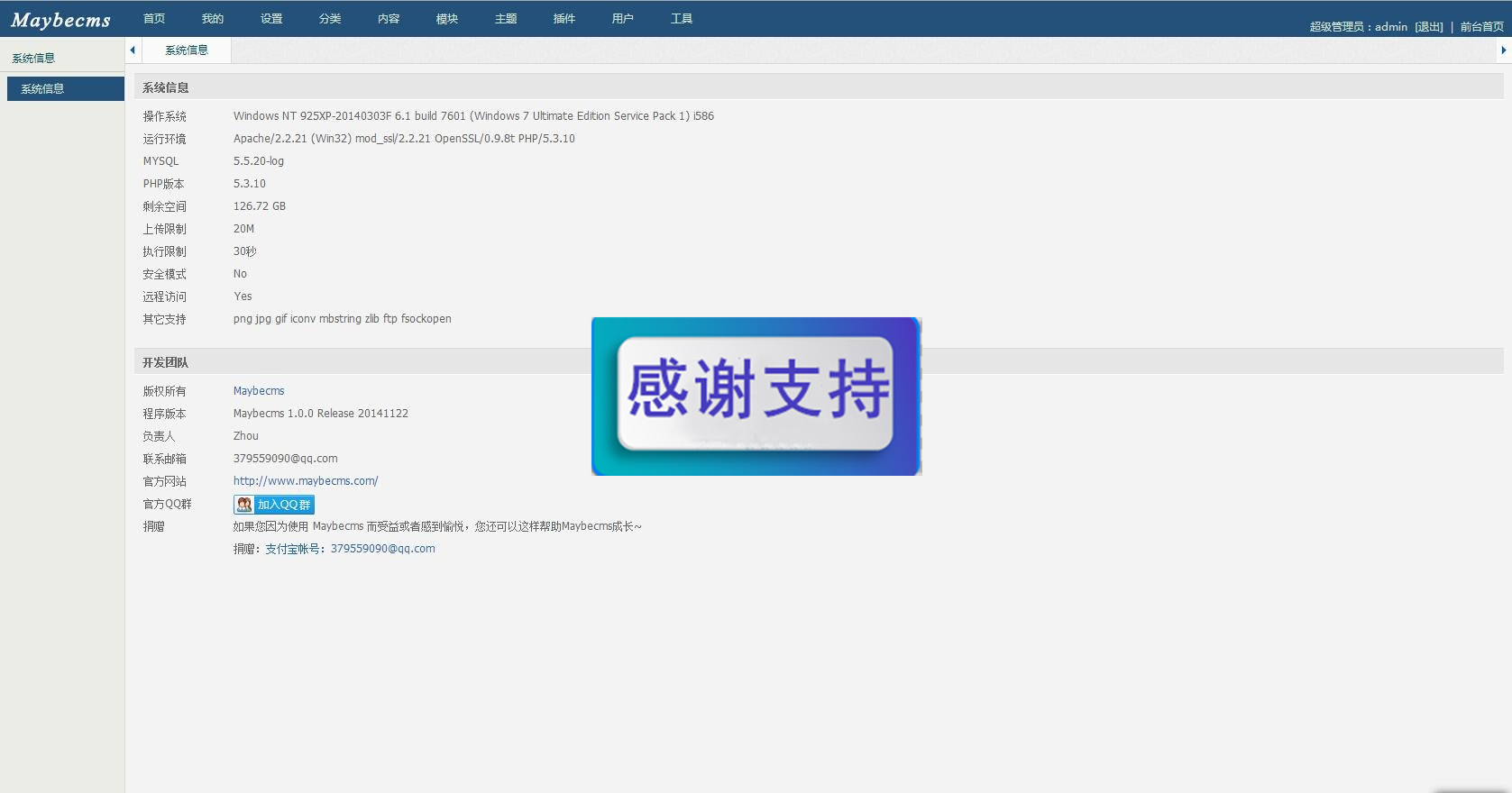Viewport: 1512px width, 793px height.
Task: Click the 感谢支持 banner image
Action: (x=756, y=396)
